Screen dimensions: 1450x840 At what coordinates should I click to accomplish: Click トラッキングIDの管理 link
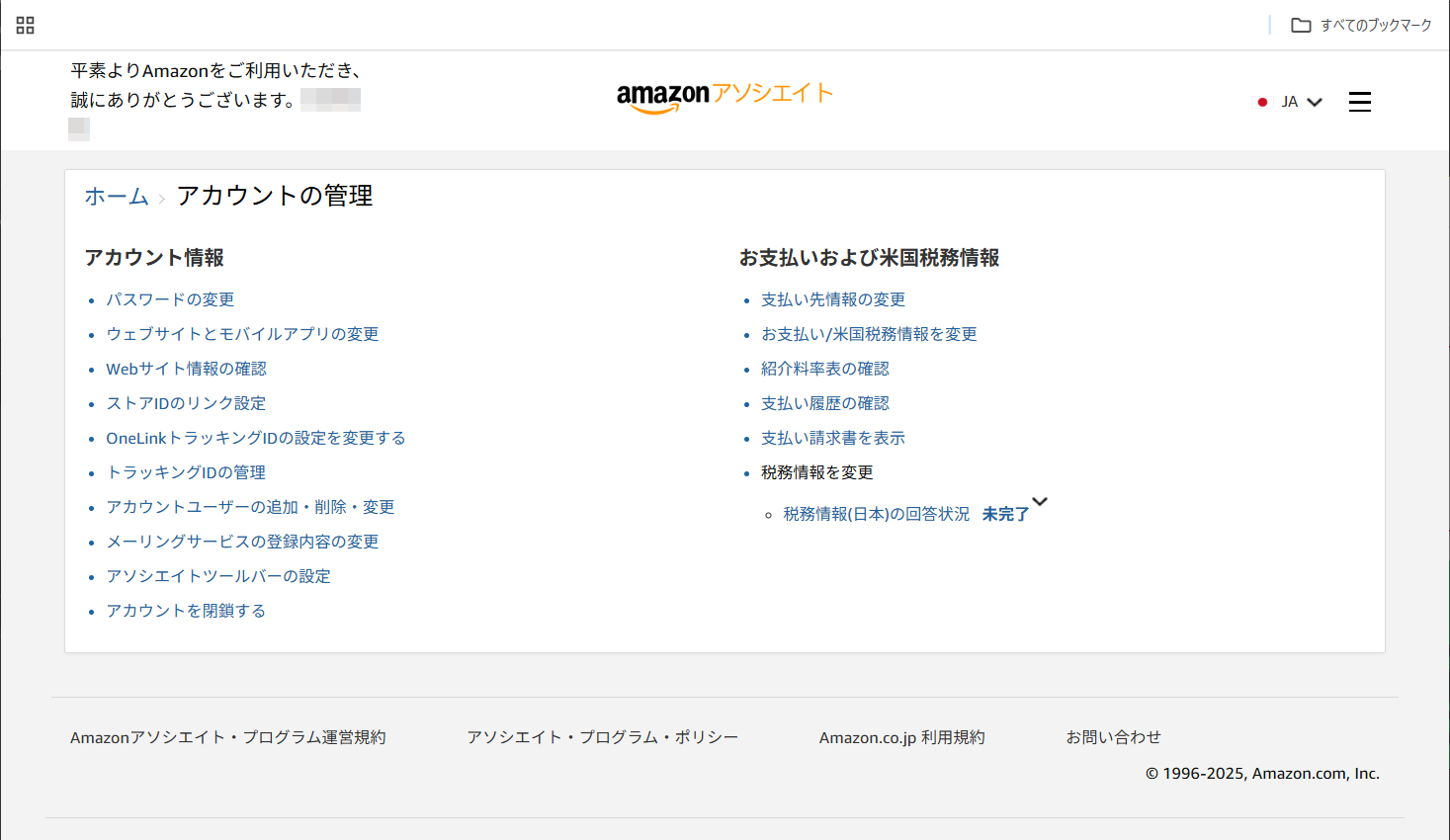(x=186, y=472)
